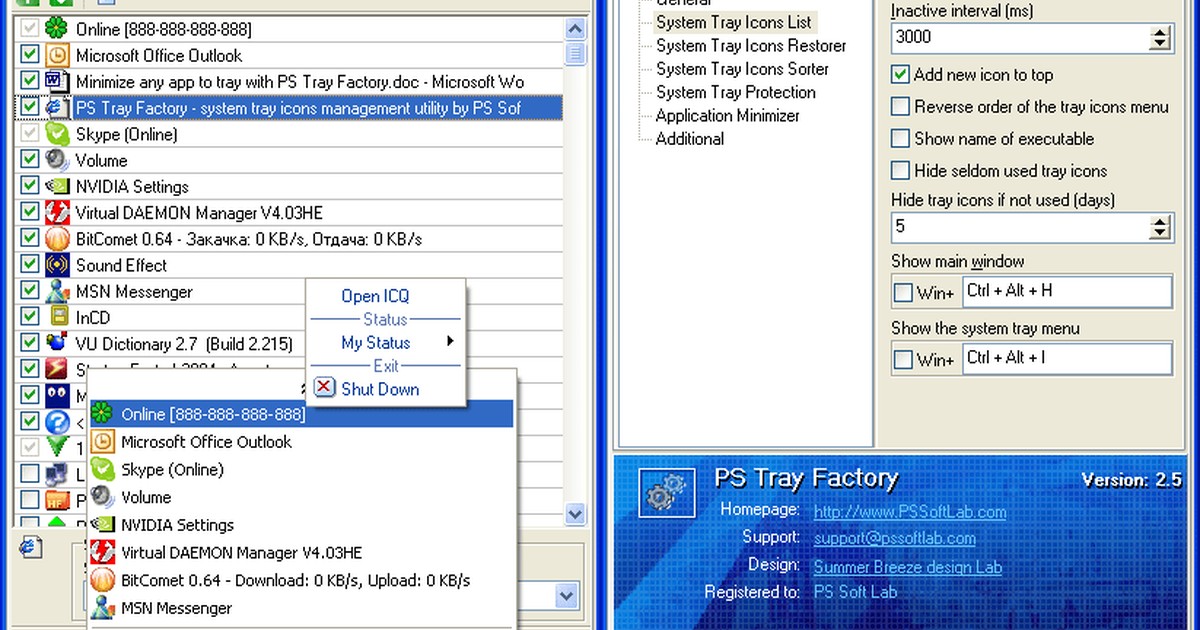Select System Tray Icons Sorter in the tree
This screenshot has width=1200, height=630.
point(742,69)
